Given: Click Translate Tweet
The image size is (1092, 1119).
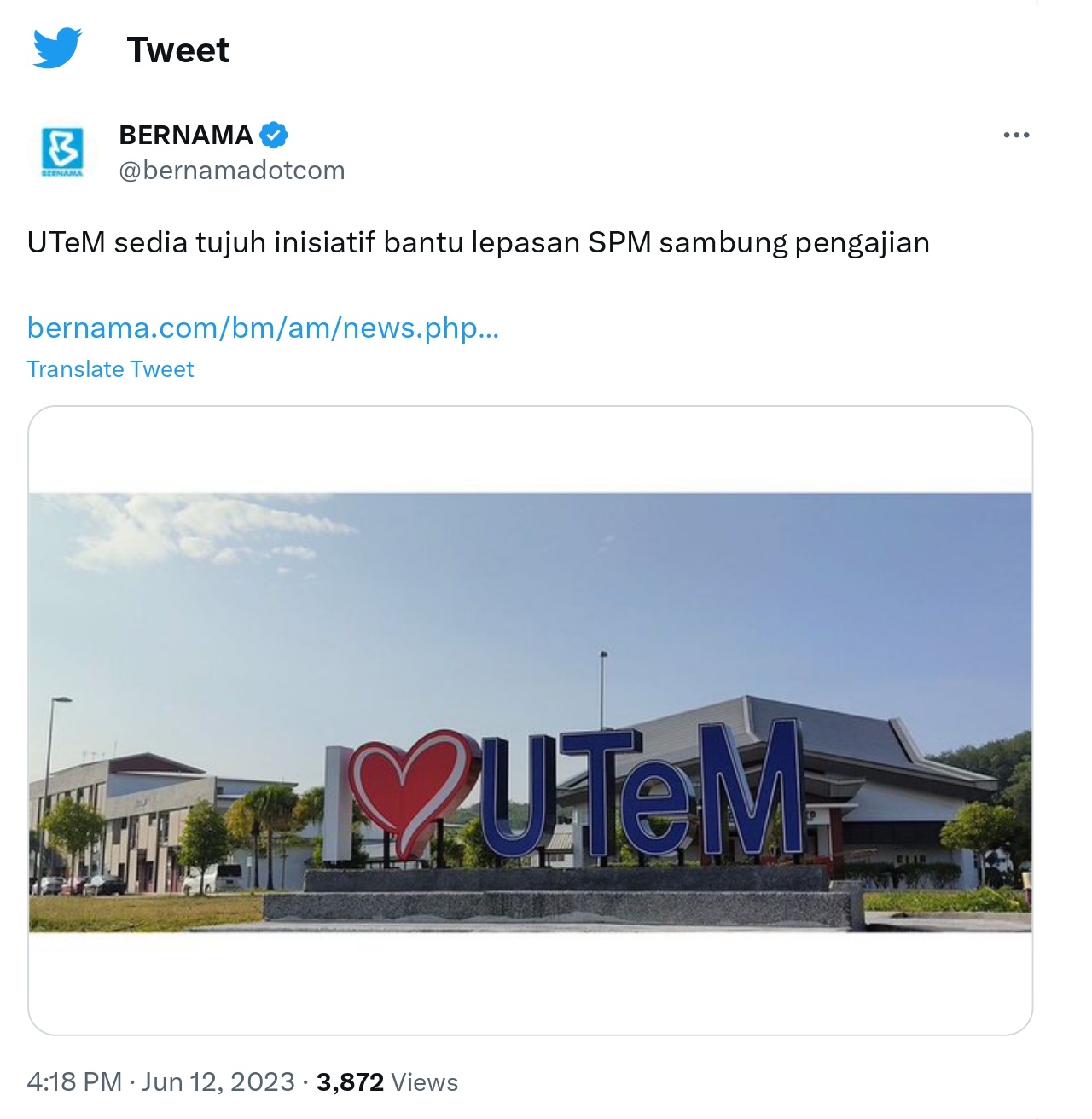Looking at the screenshot, I should tap(110, 369).
